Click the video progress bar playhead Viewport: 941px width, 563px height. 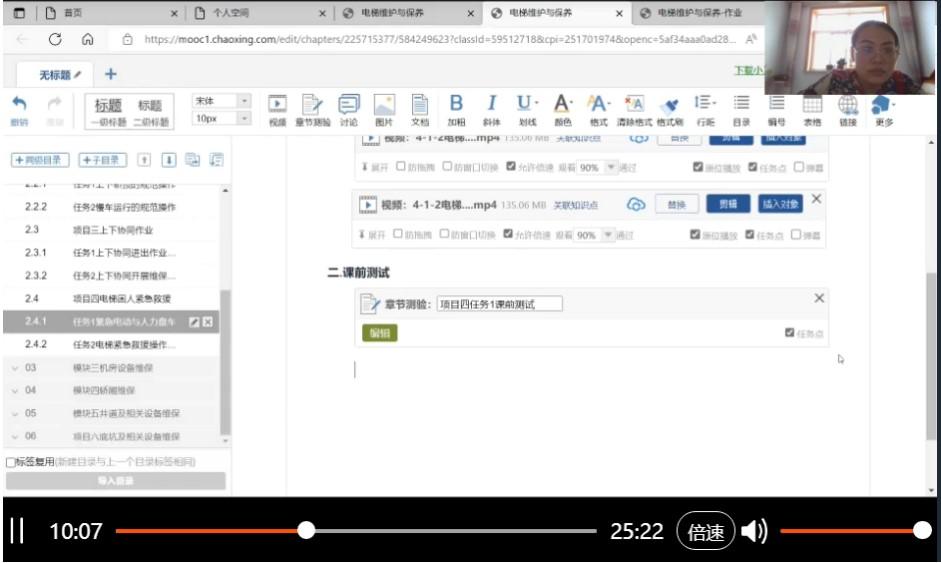307,531
